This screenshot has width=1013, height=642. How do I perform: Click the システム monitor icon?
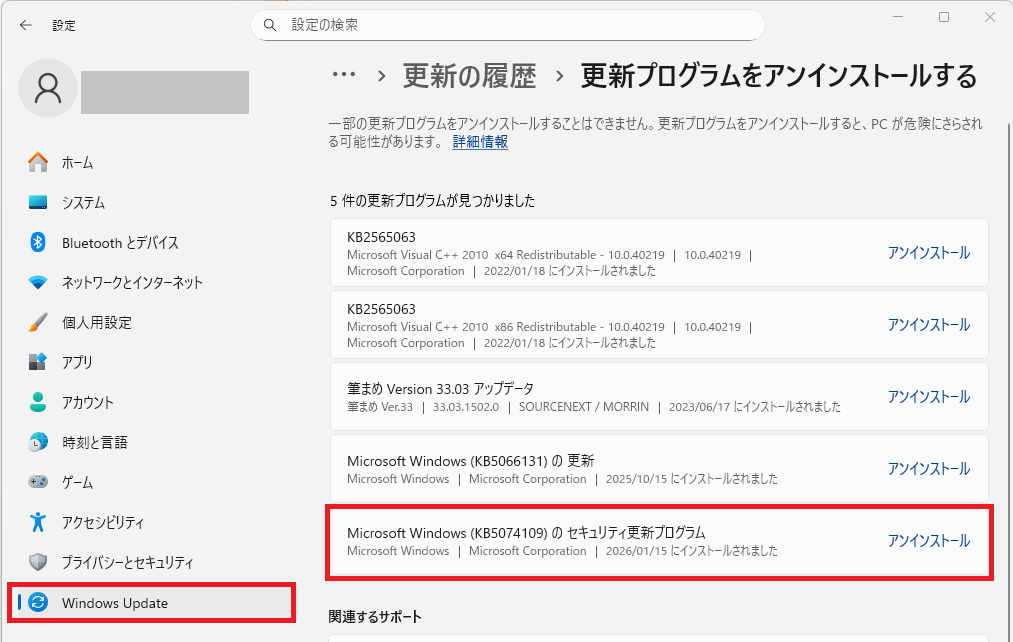[38, 202]
